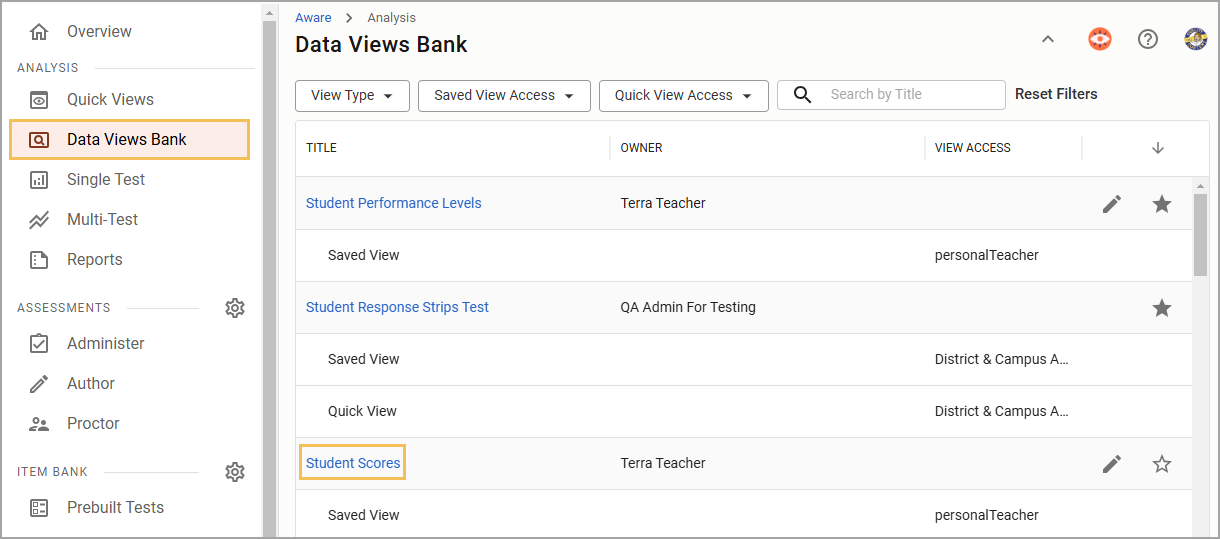Sort by the VIEW ACCESS column header
The height and width of the screenshot is (539, 1220).
(x=972, y=148)
